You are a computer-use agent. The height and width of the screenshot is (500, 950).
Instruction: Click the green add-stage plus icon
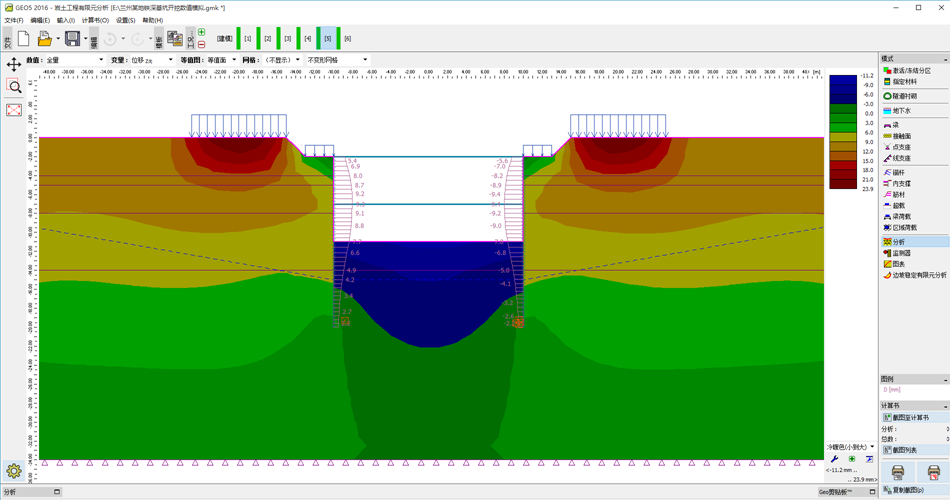tap(202, 33)
